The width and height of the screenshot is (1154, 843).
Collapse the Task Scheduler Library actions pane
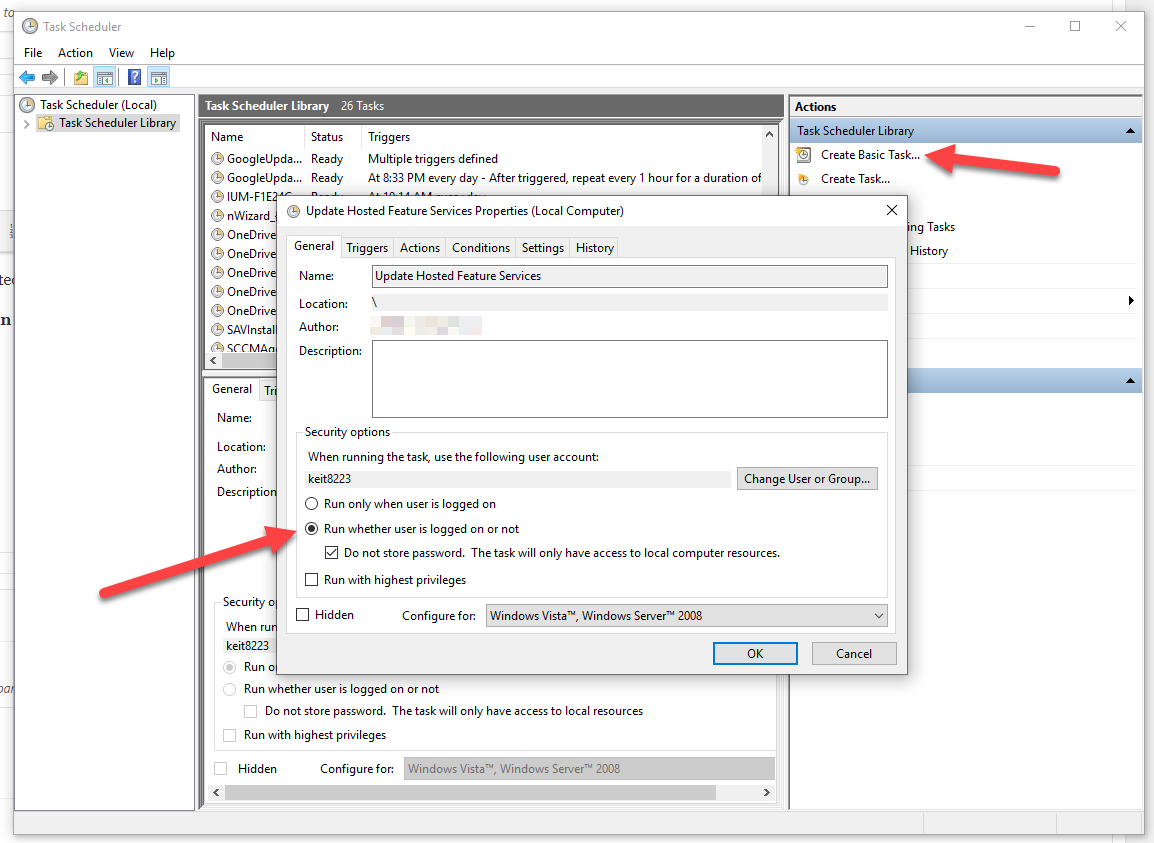coord(1130,130)
